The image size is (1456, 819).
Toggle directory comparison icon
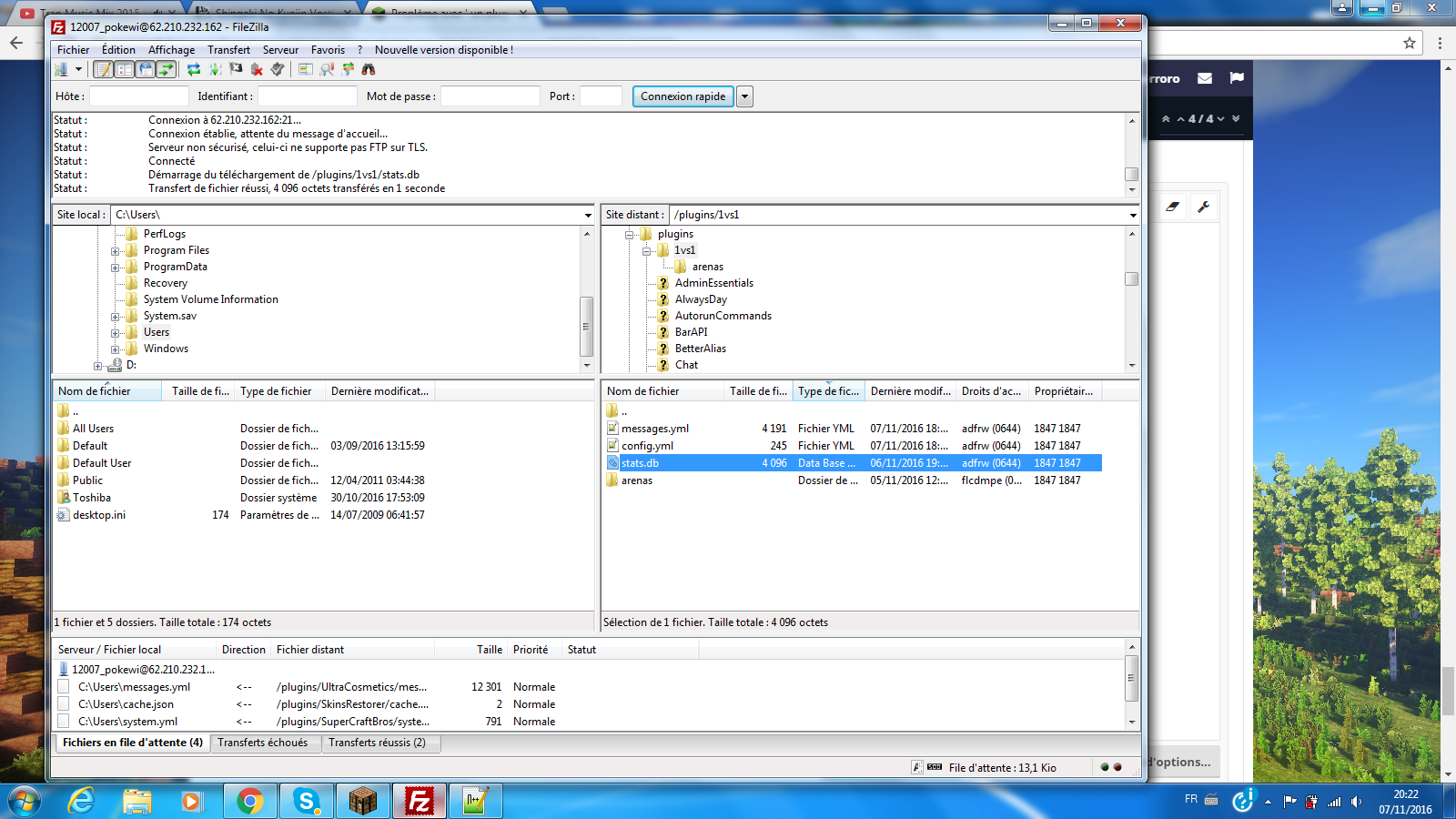[x=306, y=69]
